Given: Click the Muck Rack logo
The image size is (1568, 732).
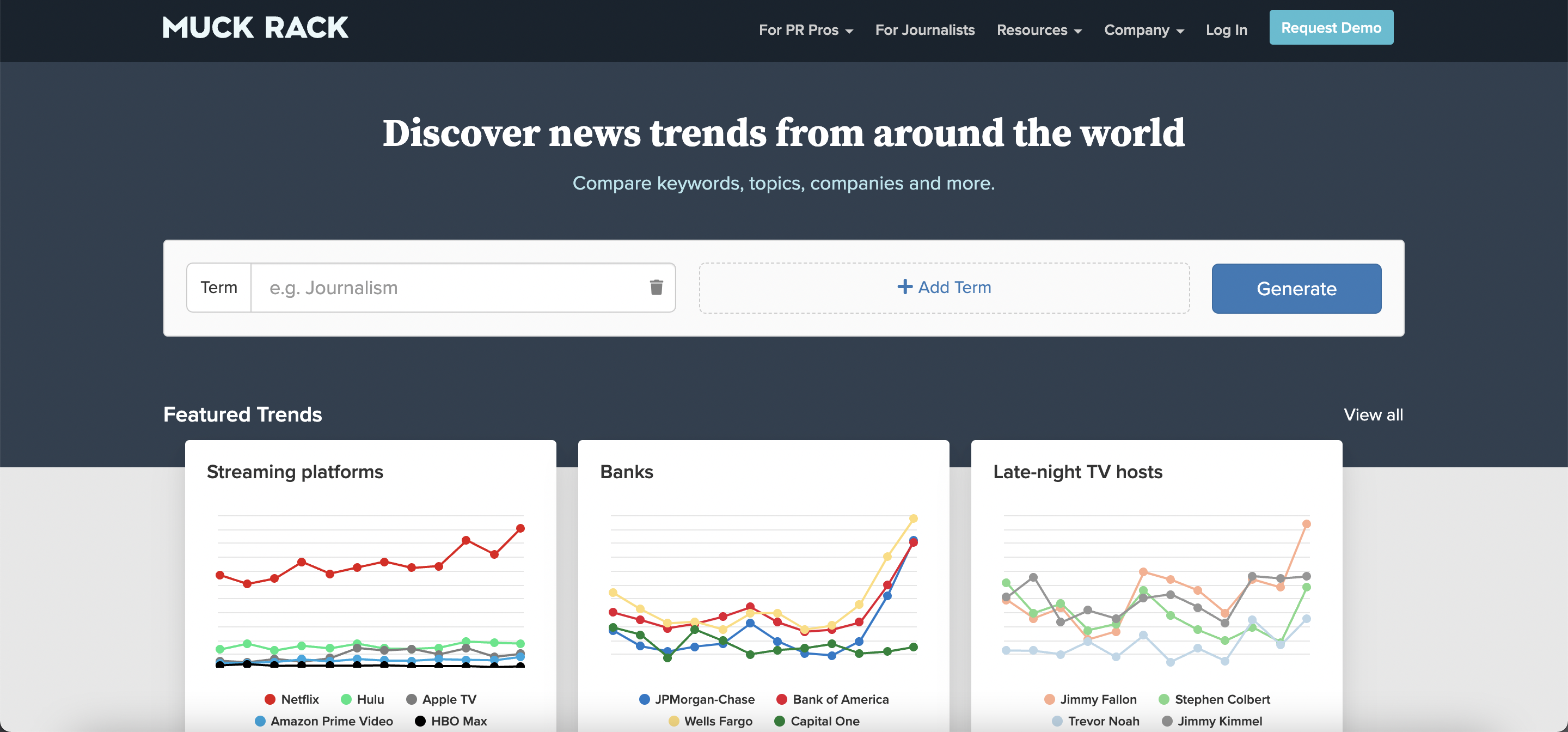Looking at the screenshot, I should pyautogui.click(x=256, y=28).
